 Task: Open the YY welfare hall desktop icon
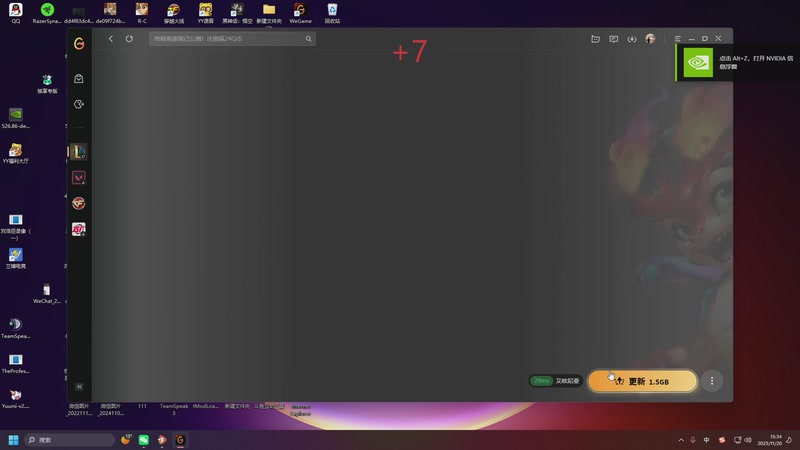click(x=16, y=153)
